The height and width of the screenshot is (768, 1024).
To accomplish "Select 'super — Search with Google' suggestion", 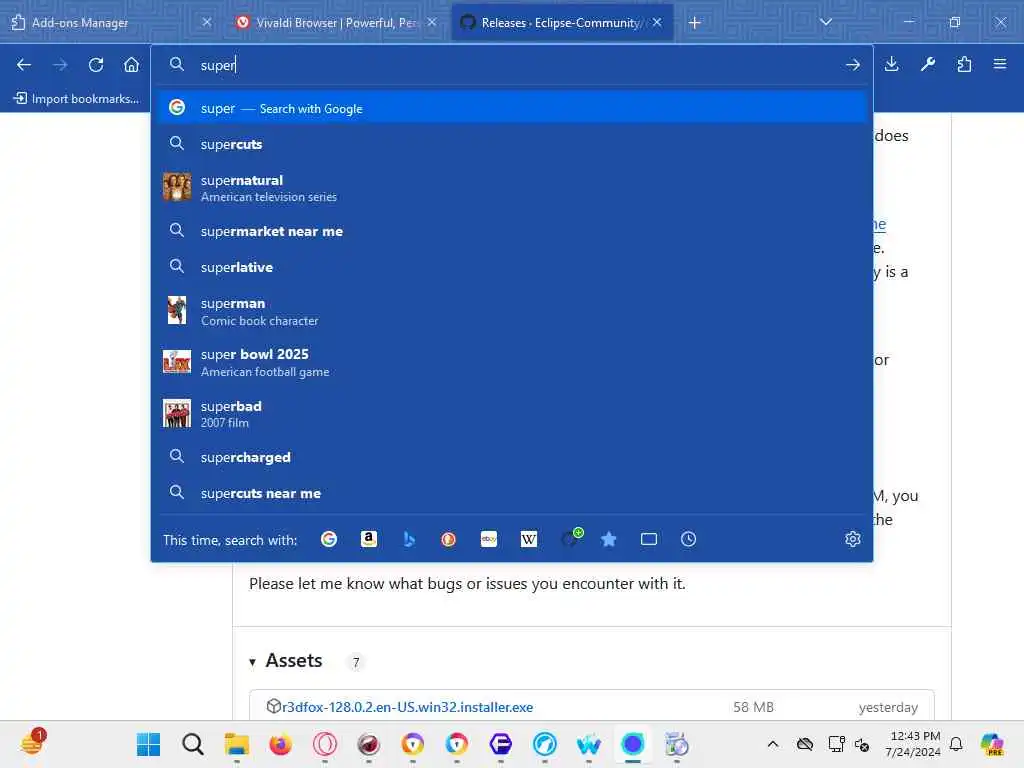I will 511,108.
